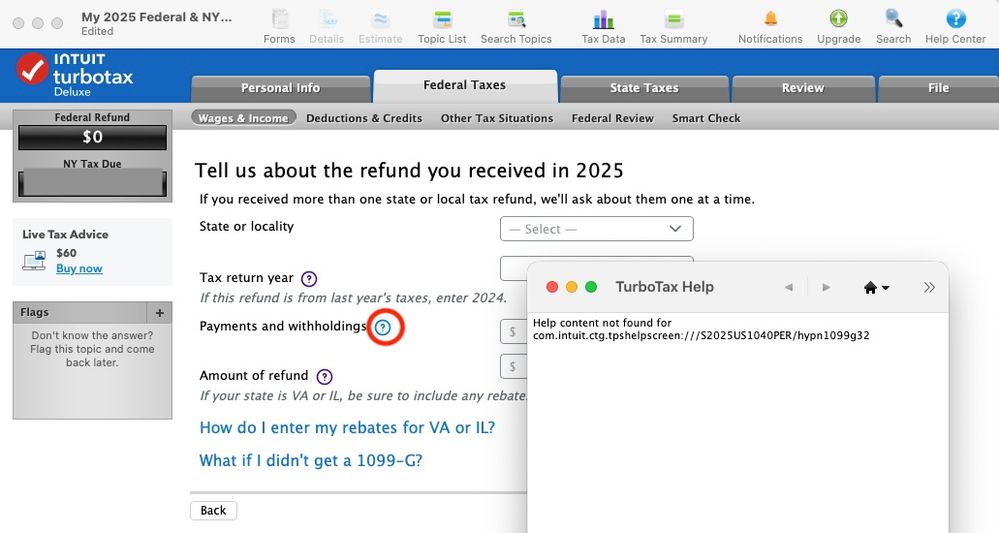Open the Tax Data chart icon
This screenshot has height=533, width=999.
[603, 20]
